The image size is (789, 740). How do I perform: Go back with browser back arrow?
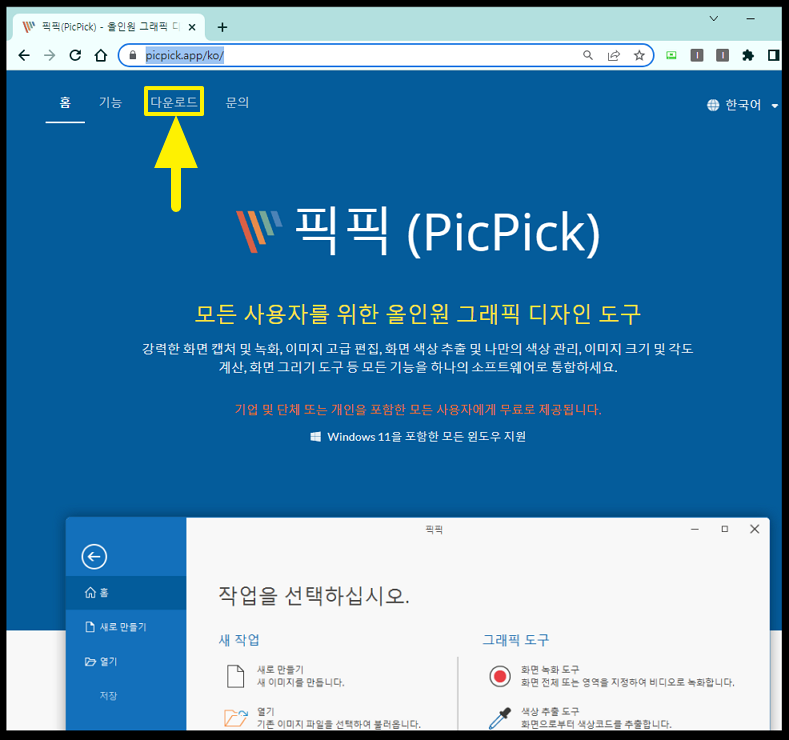(x=24, y=55)
